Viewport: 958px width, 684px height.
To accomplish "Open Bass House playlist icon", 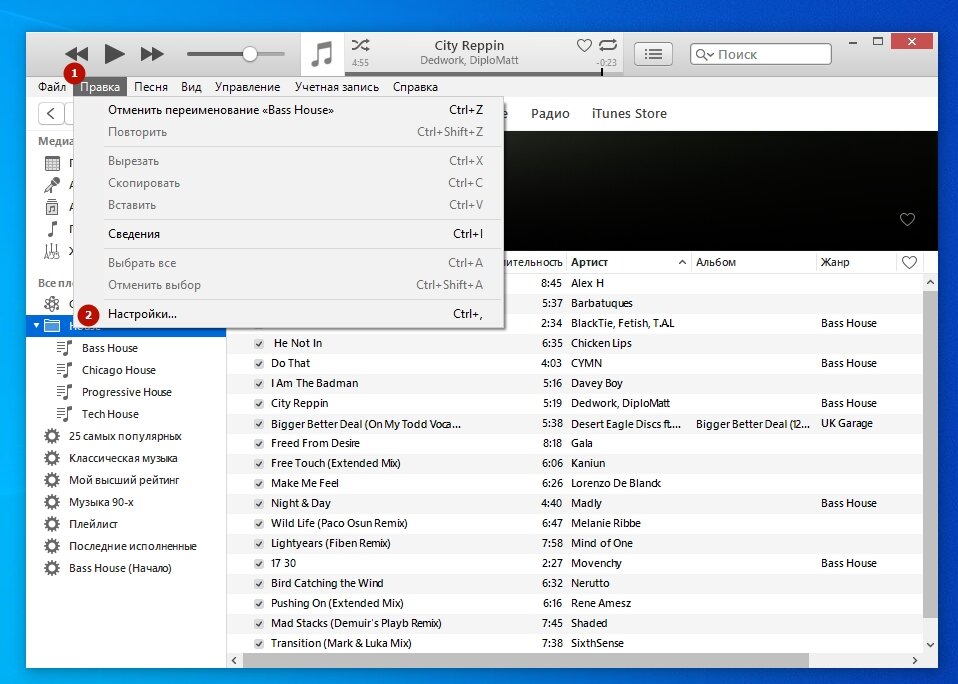I will point(64,348).
